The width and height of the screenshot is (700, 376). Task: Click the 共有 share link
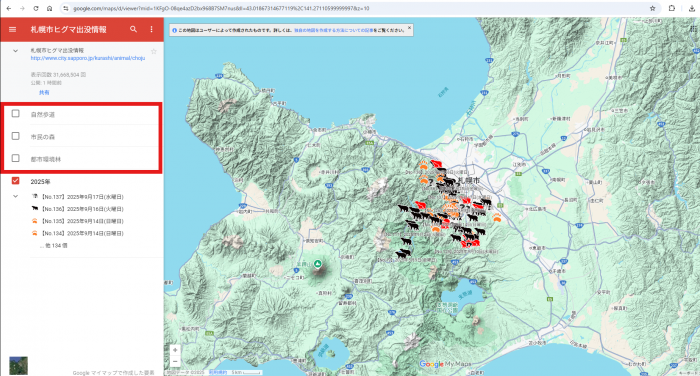click(x=44, y=92)
